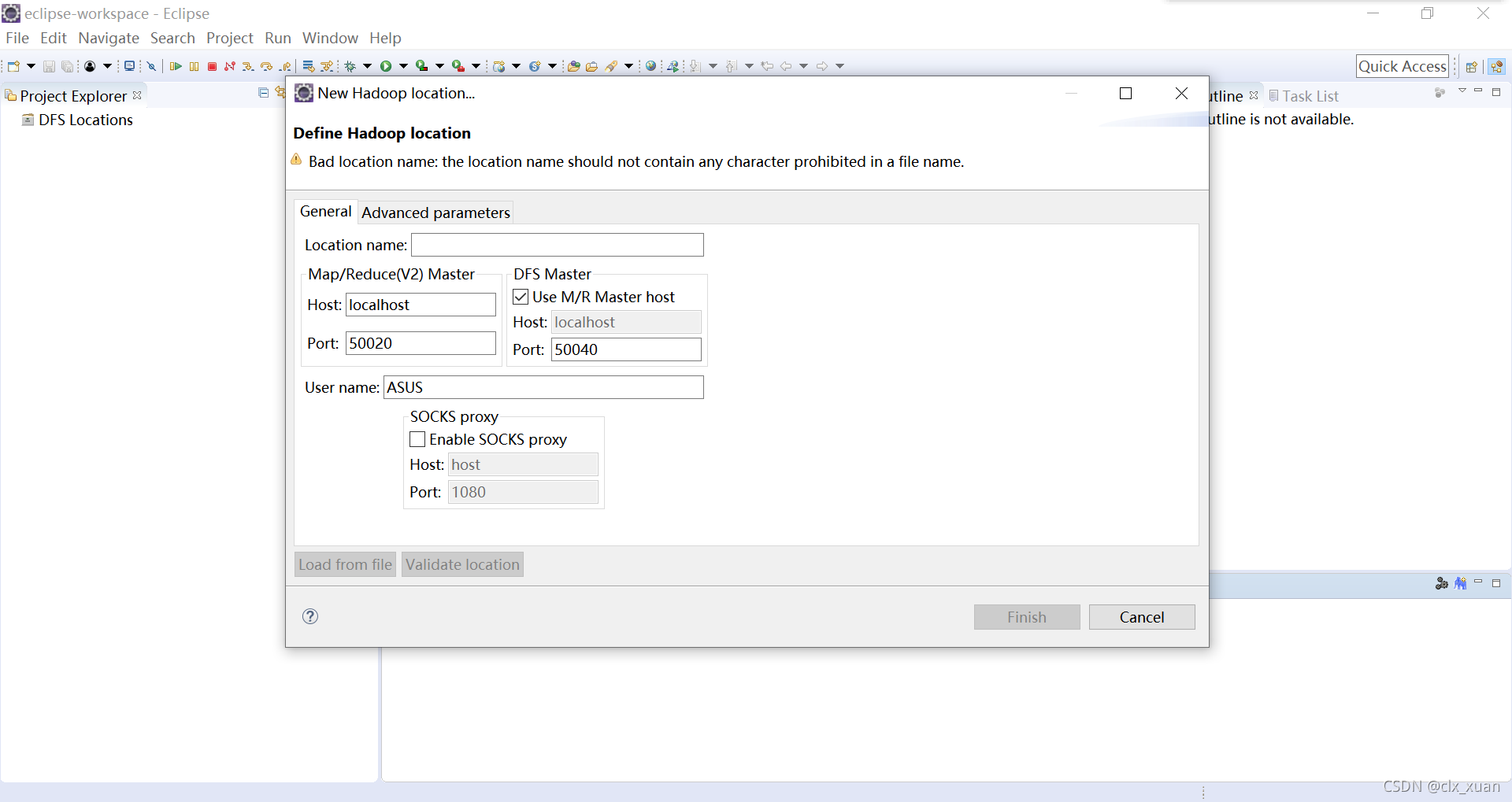Collapse All in Project Explorer
This screenshot has height=802, width=1512.
264,93
